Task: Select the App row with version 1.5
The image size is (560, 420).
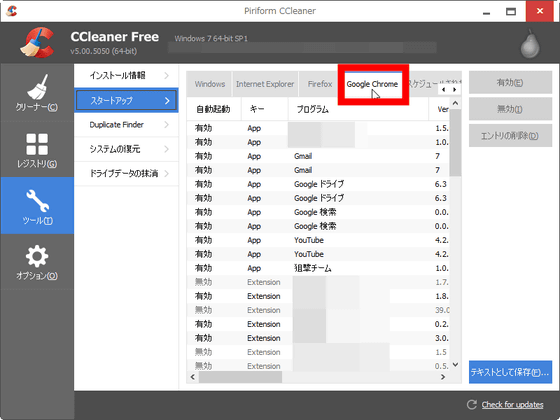Action: pos(318,128)
